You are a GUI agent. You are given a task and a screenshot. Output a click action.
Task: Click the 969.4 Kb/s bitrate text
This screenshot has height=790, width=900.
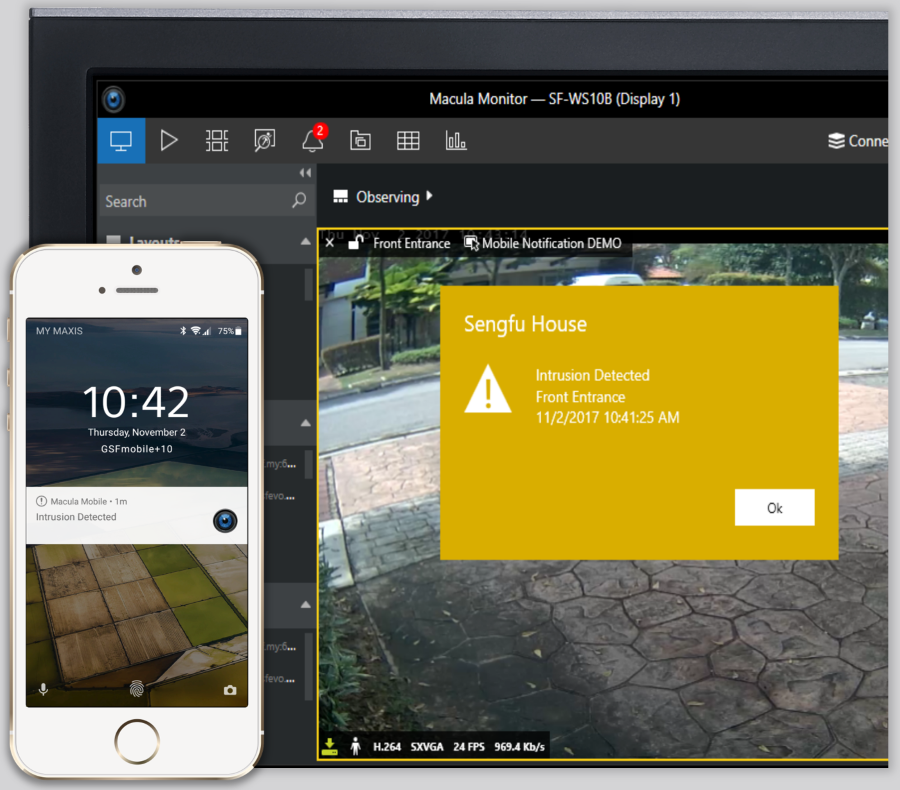[x=519, y=746]
